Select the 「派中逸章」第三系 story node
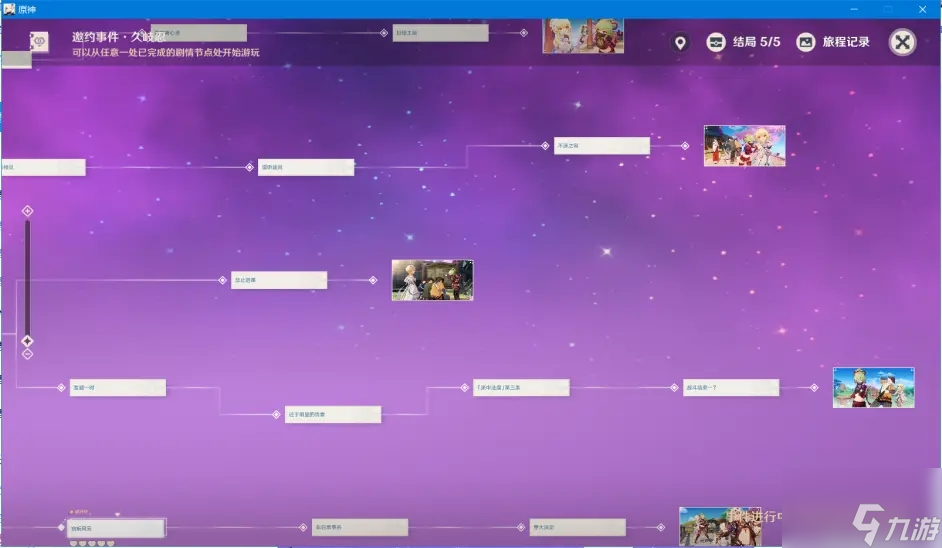 click(x=521, y=387)
